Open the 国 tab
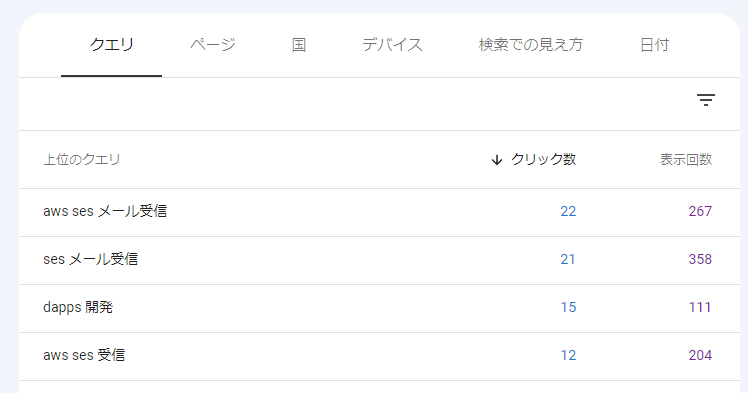This screenshot has height=393, width=748. click(x=299, y=45)
